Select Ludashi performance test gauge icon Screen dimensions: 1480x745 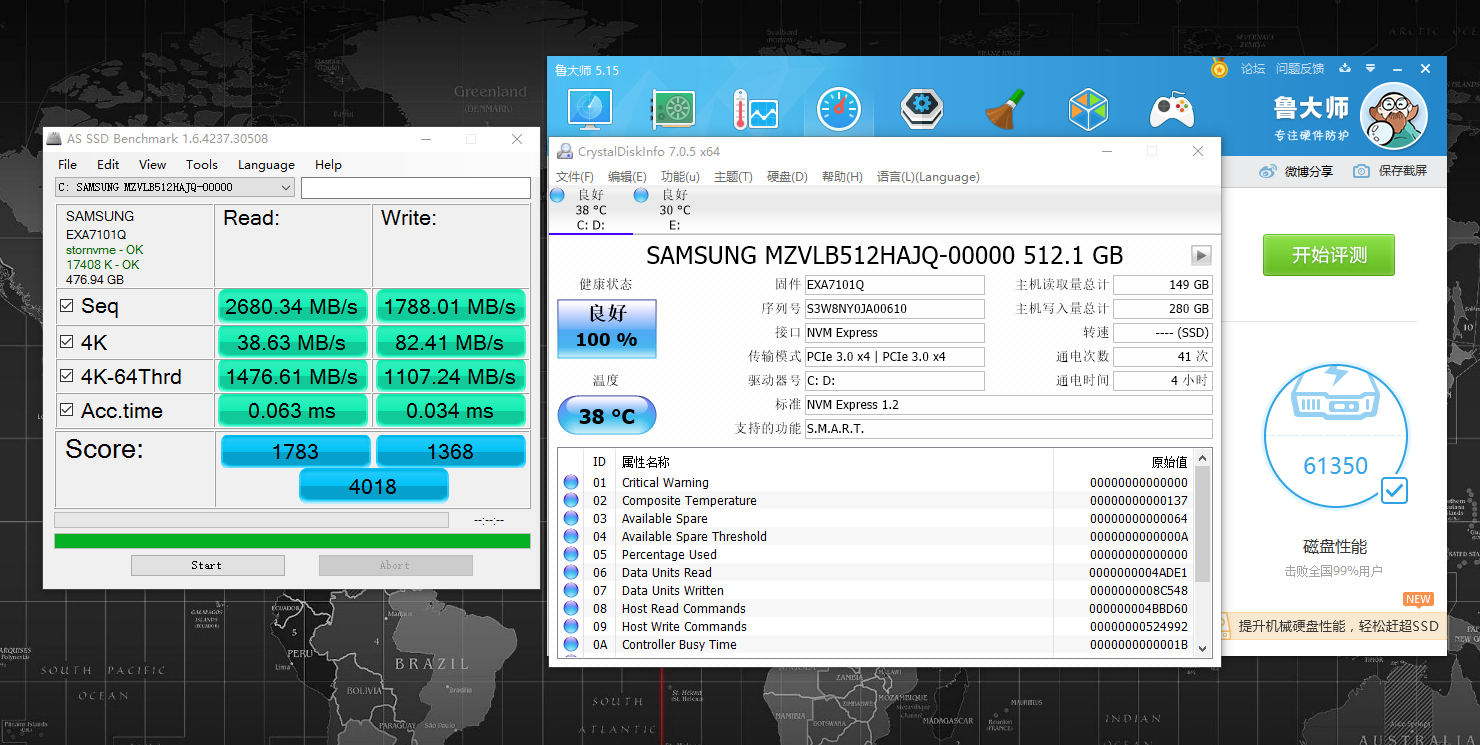pyautogui.click(x=838, y=109)
